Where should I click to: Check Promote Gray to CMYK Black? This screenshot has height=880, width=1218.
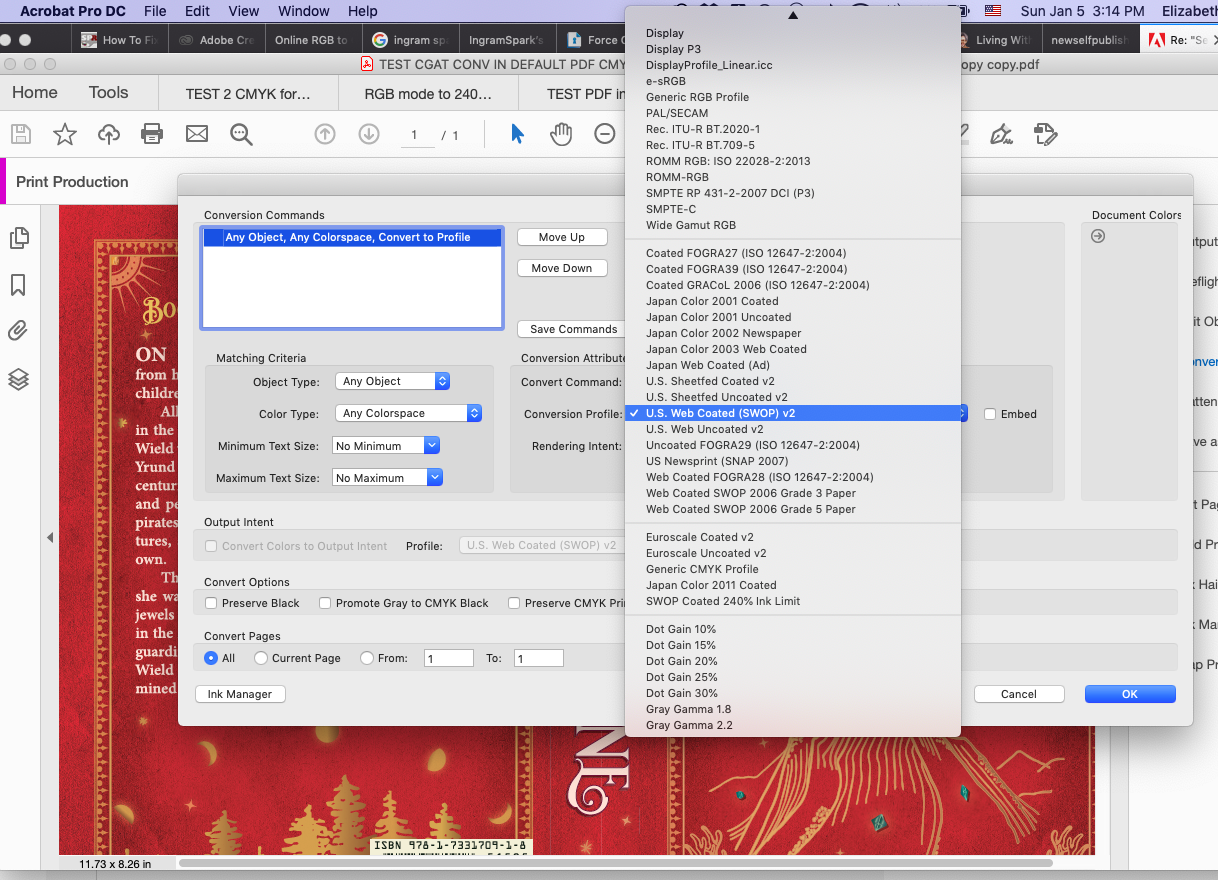pyautogui.click(x=324, y=603)
